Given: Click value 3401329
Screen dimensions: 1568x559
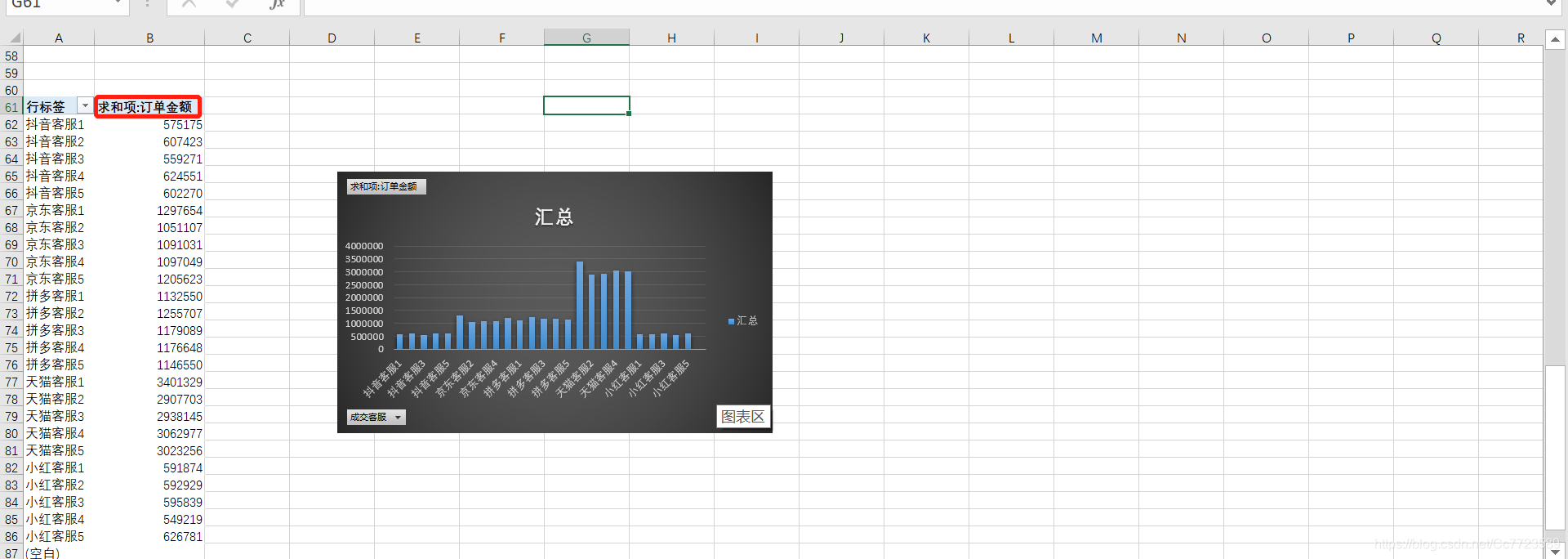Looking at the screenshot, I should click(180, 382).
